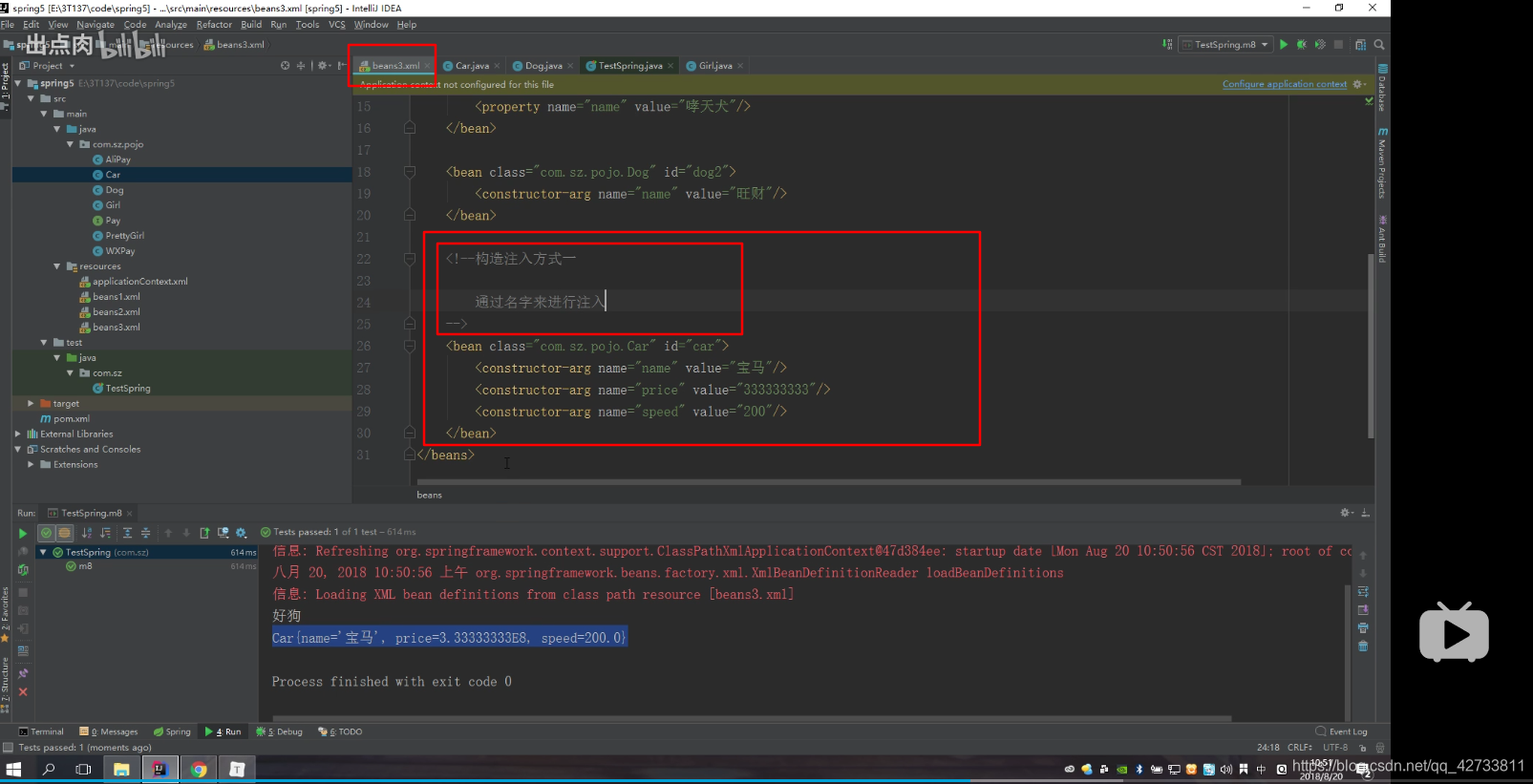Open the Database tool window
Viewport: 1533px width, 784px height.
click(x=1382, y=87)
